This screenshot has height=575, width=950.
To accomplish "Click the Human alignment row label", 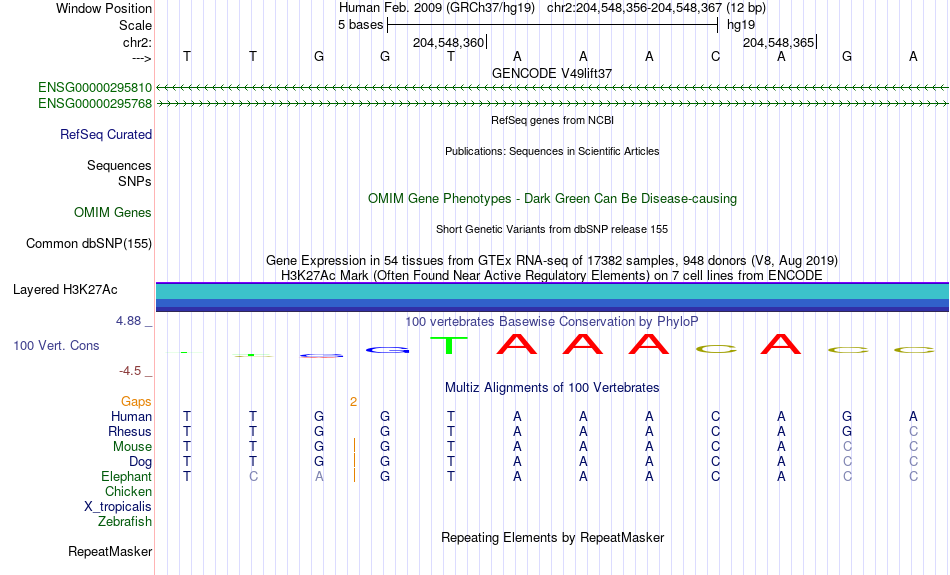I will [131, 417].
